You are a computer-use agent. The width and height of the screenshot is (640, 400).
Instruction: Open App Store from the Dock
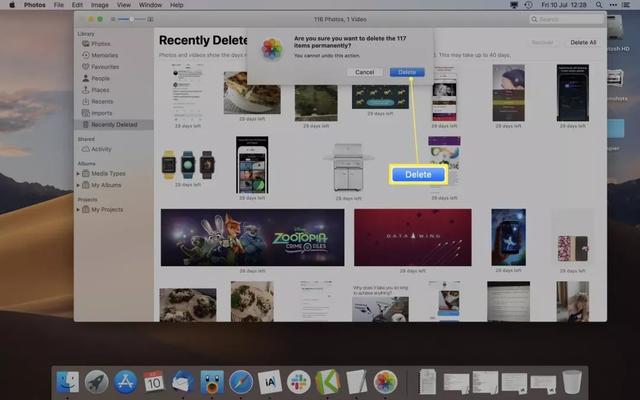(x=125, y=382)
